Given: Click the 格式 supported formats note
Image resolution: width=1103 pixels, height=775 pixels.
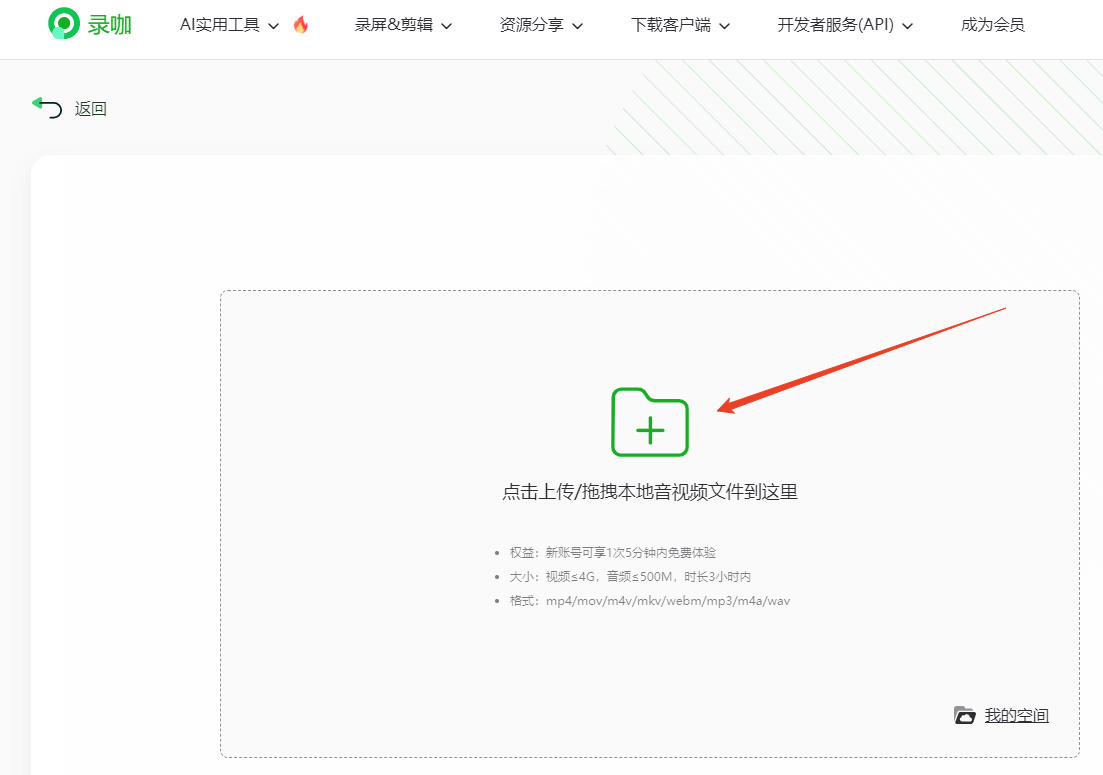Looking at the screenshot, I should click(649, 601).
